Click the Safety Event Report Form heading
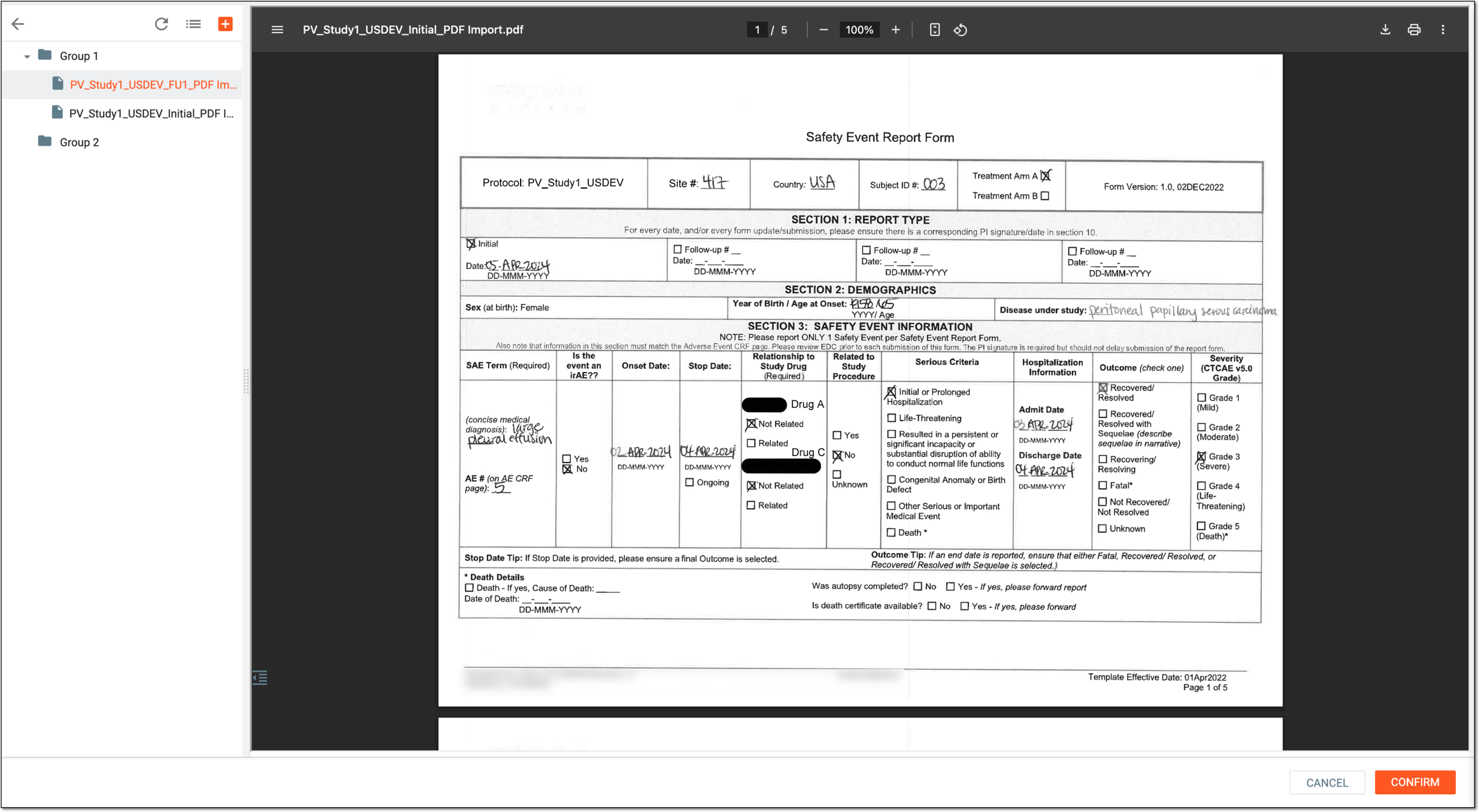Screen dimensions: 1479x812 click(880, 137)
